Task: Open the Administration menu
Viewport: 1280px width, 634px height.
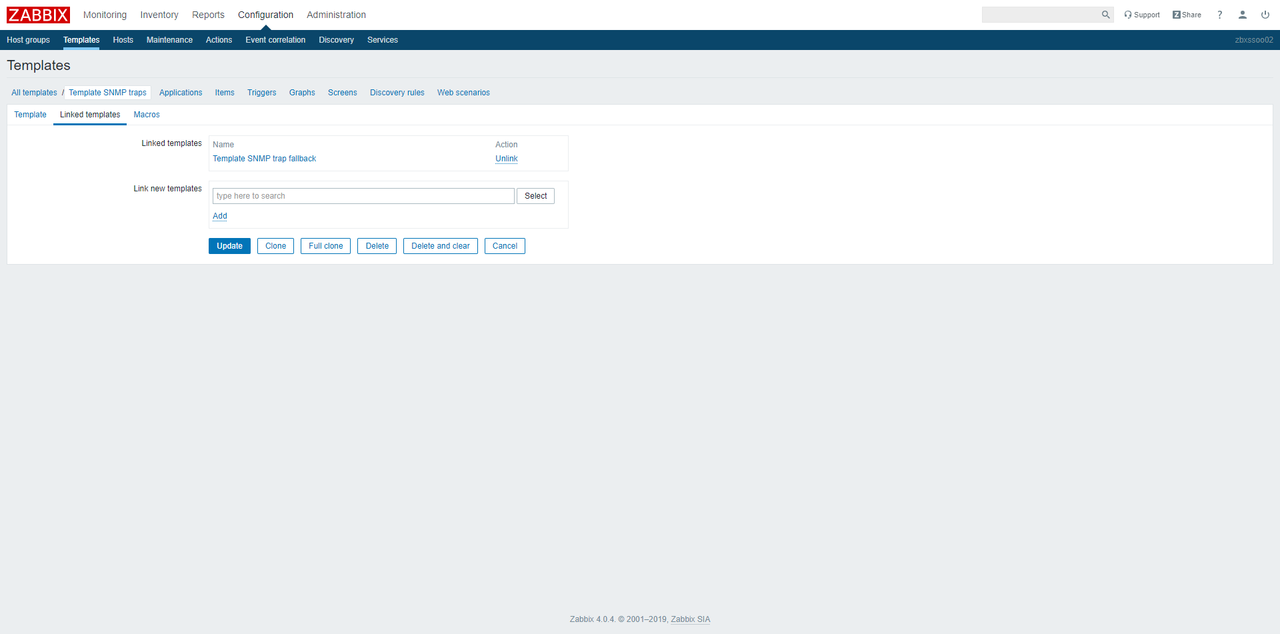Action: (336, 15)
